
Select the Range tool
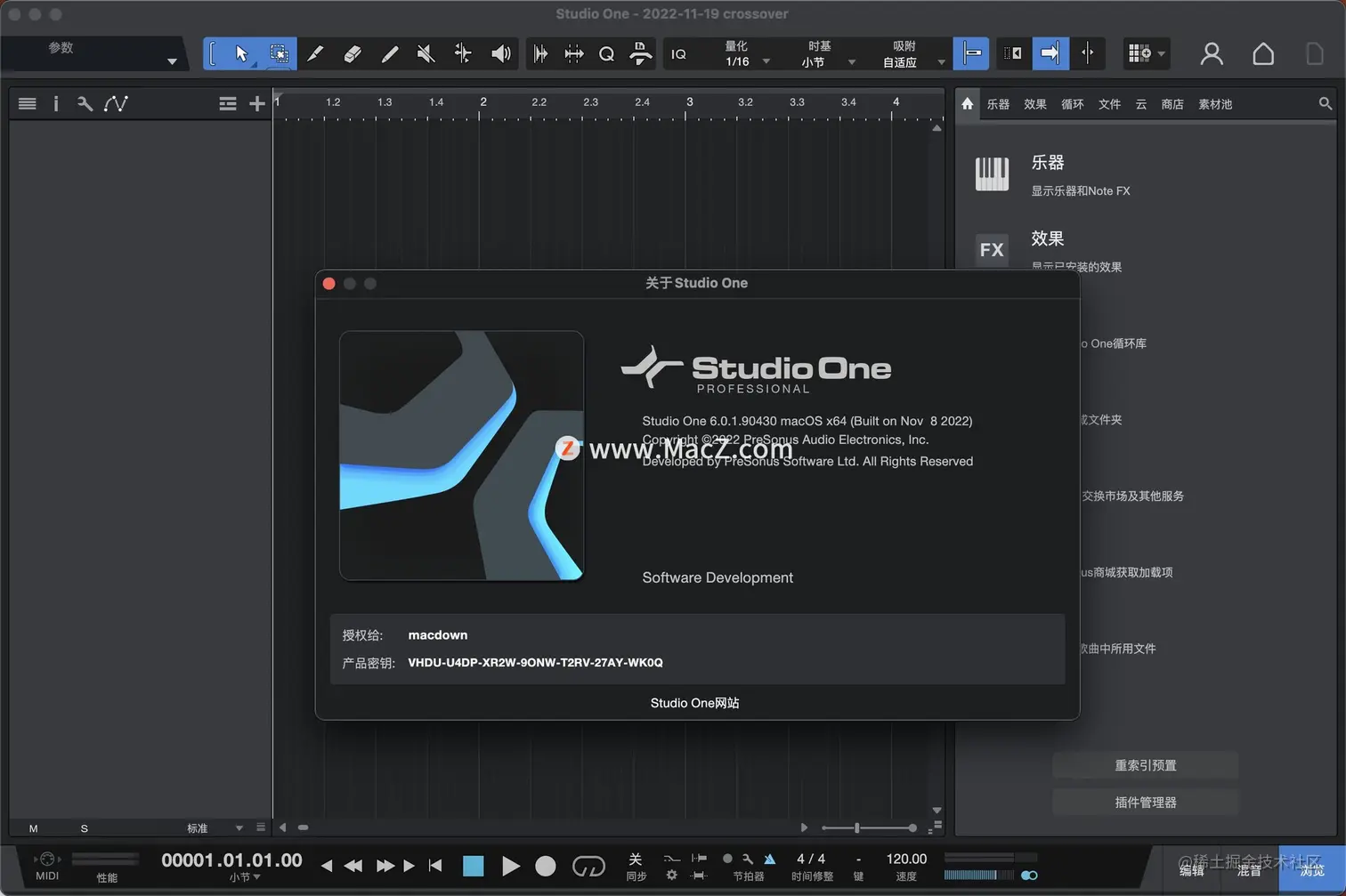(279, 53)
